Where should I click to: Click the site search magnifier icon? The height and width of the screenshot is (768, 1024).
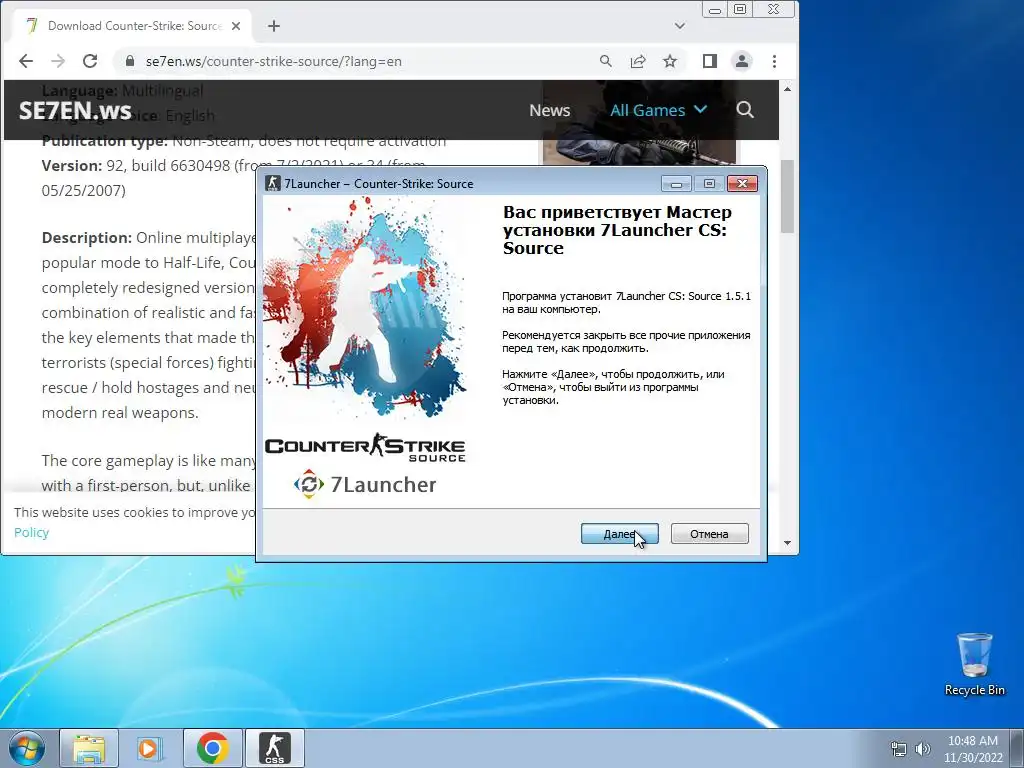745,110
